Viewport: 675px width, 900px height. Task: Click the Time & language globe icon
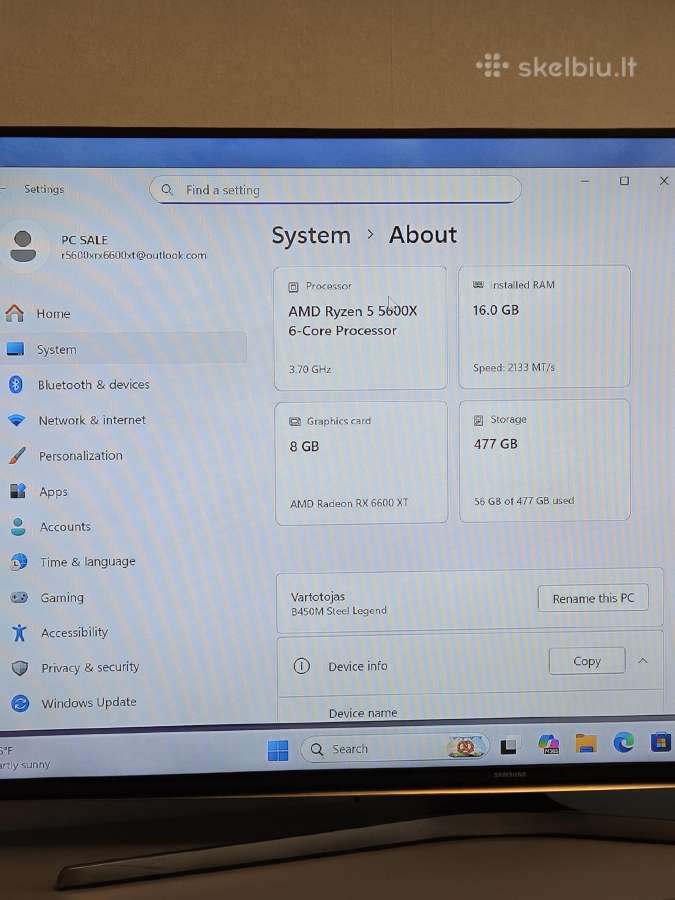coord(19,561)
